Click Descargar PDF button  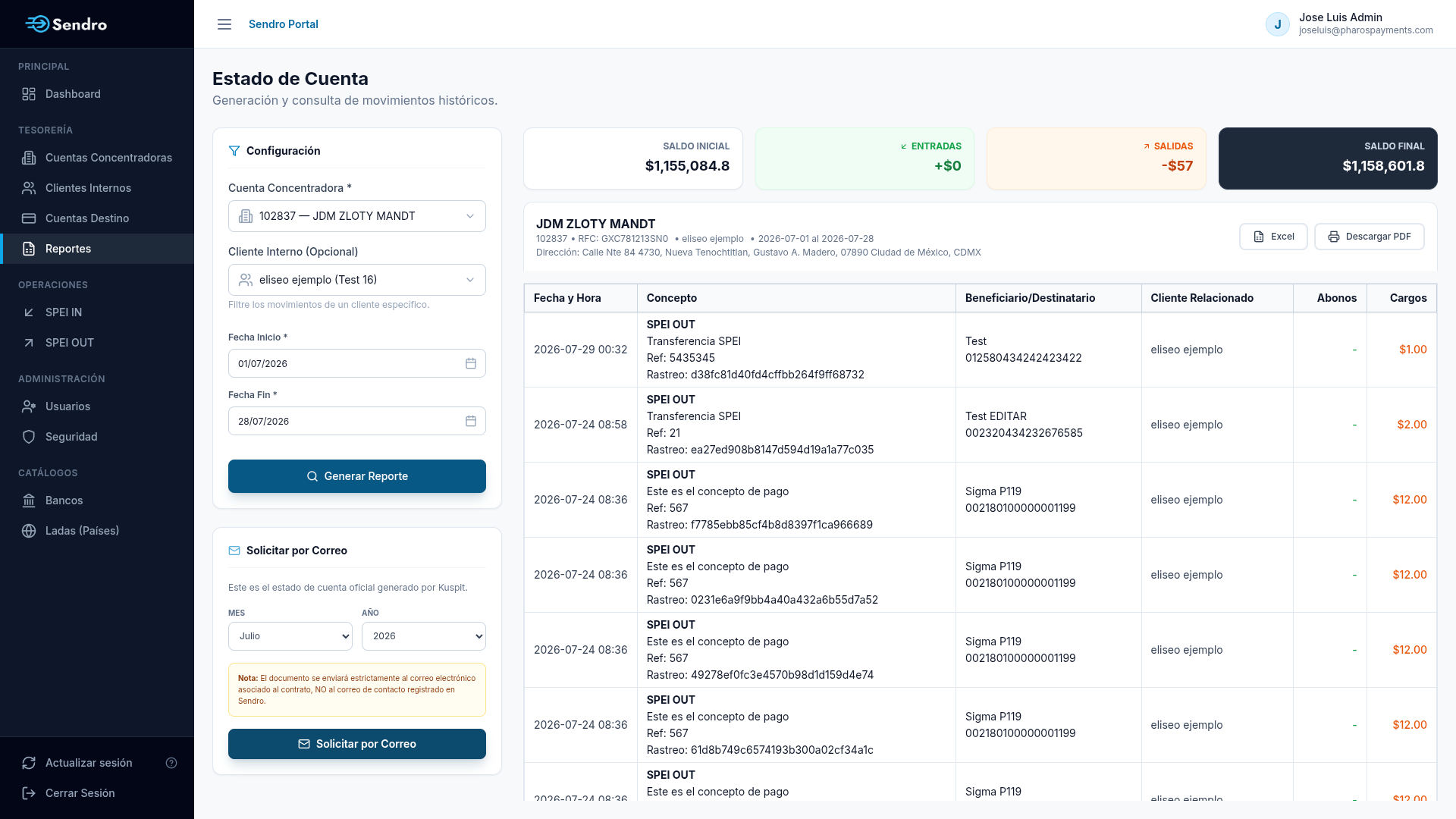(x=1369, y=237)
